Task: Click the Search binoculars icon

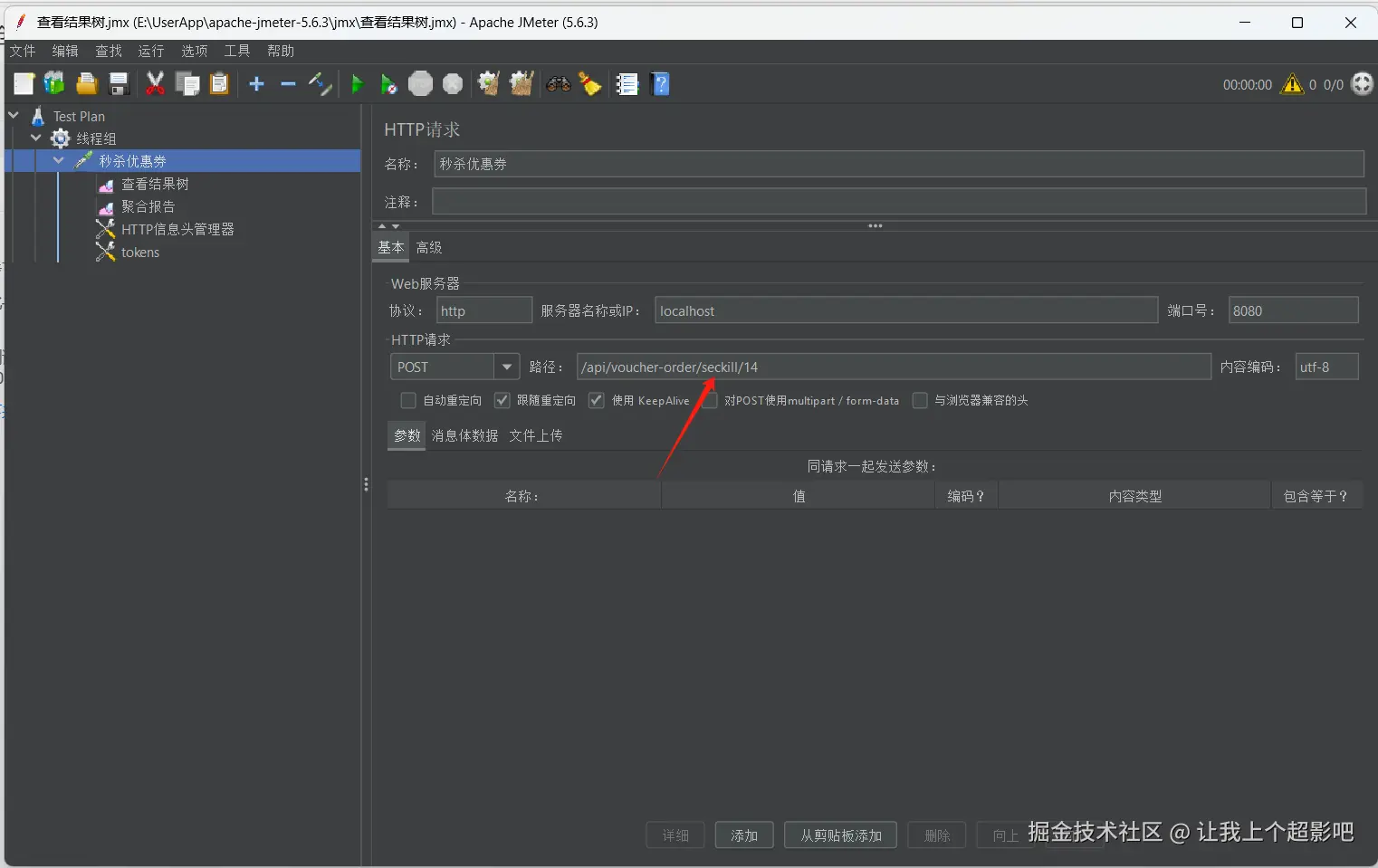Action: [559, 84]
